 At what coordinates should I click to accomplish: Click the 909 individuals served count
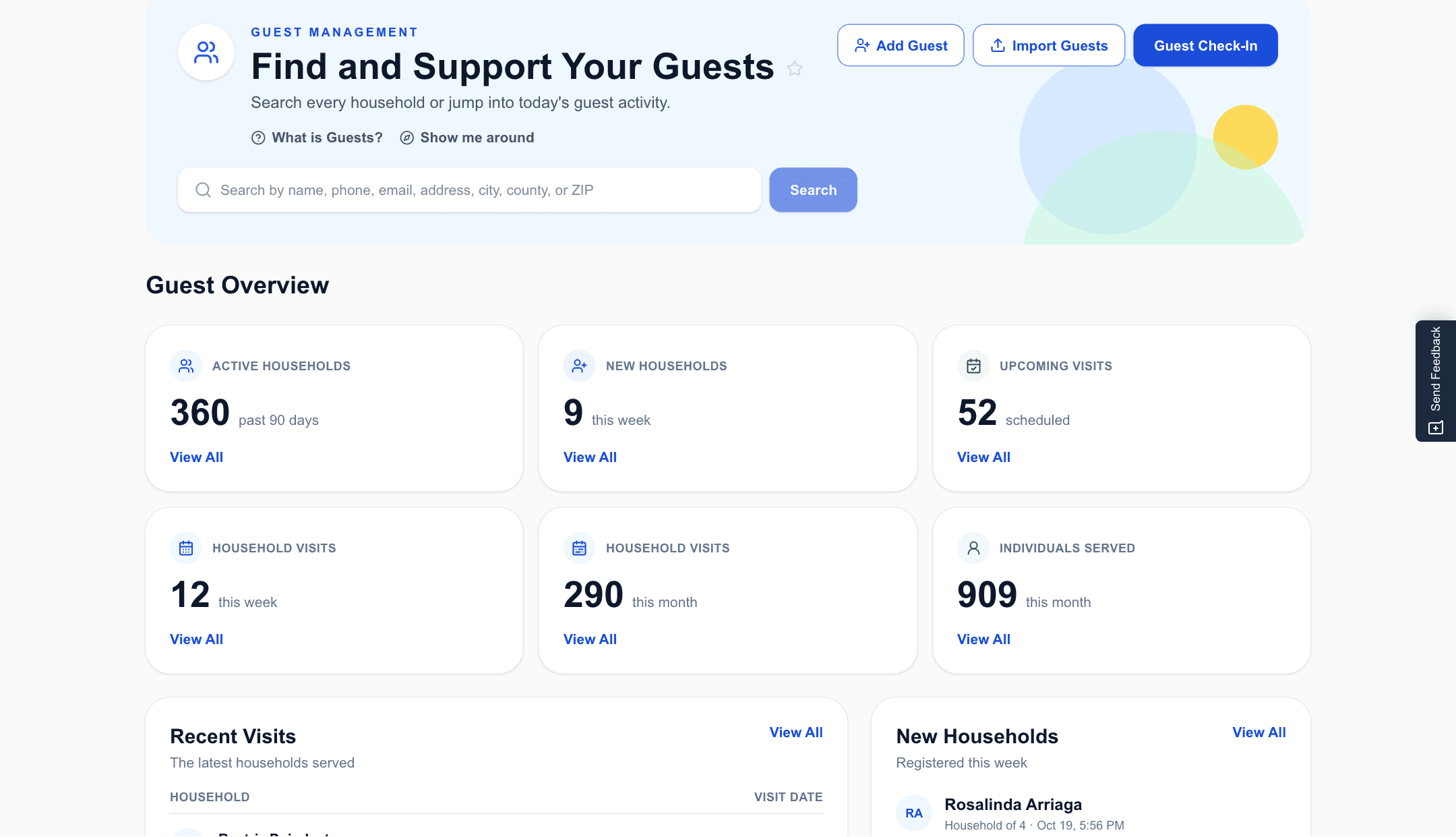pyautogui.click(x=988, y=595)
